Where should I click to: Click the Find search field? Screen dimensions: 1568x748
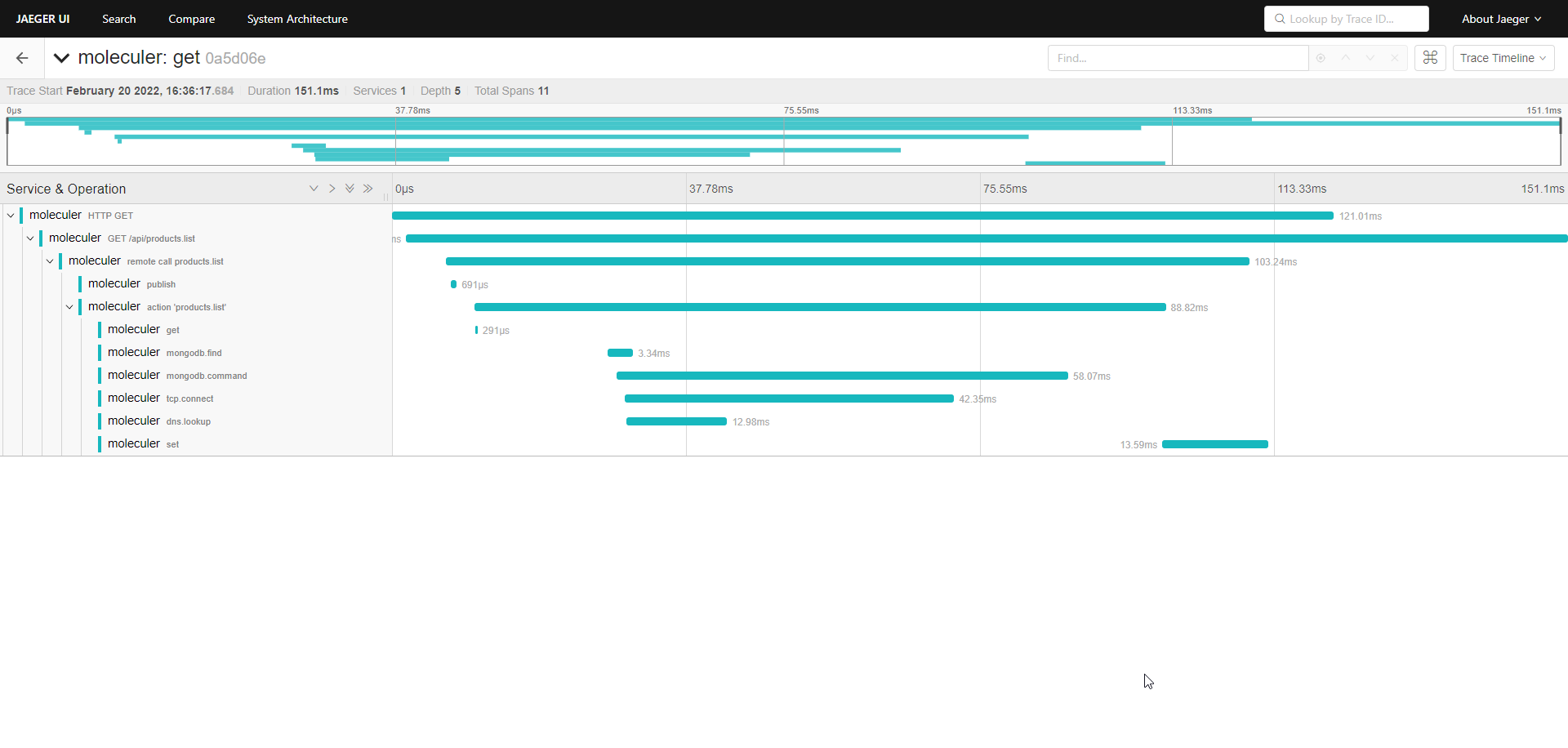point(1178,58)
